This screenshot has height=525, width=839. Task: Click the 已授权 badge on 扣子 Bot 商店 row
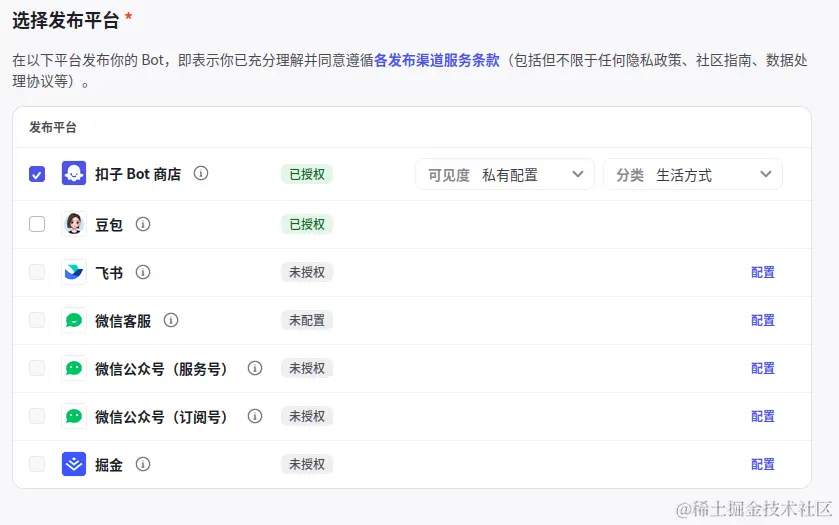coord(307,174)
